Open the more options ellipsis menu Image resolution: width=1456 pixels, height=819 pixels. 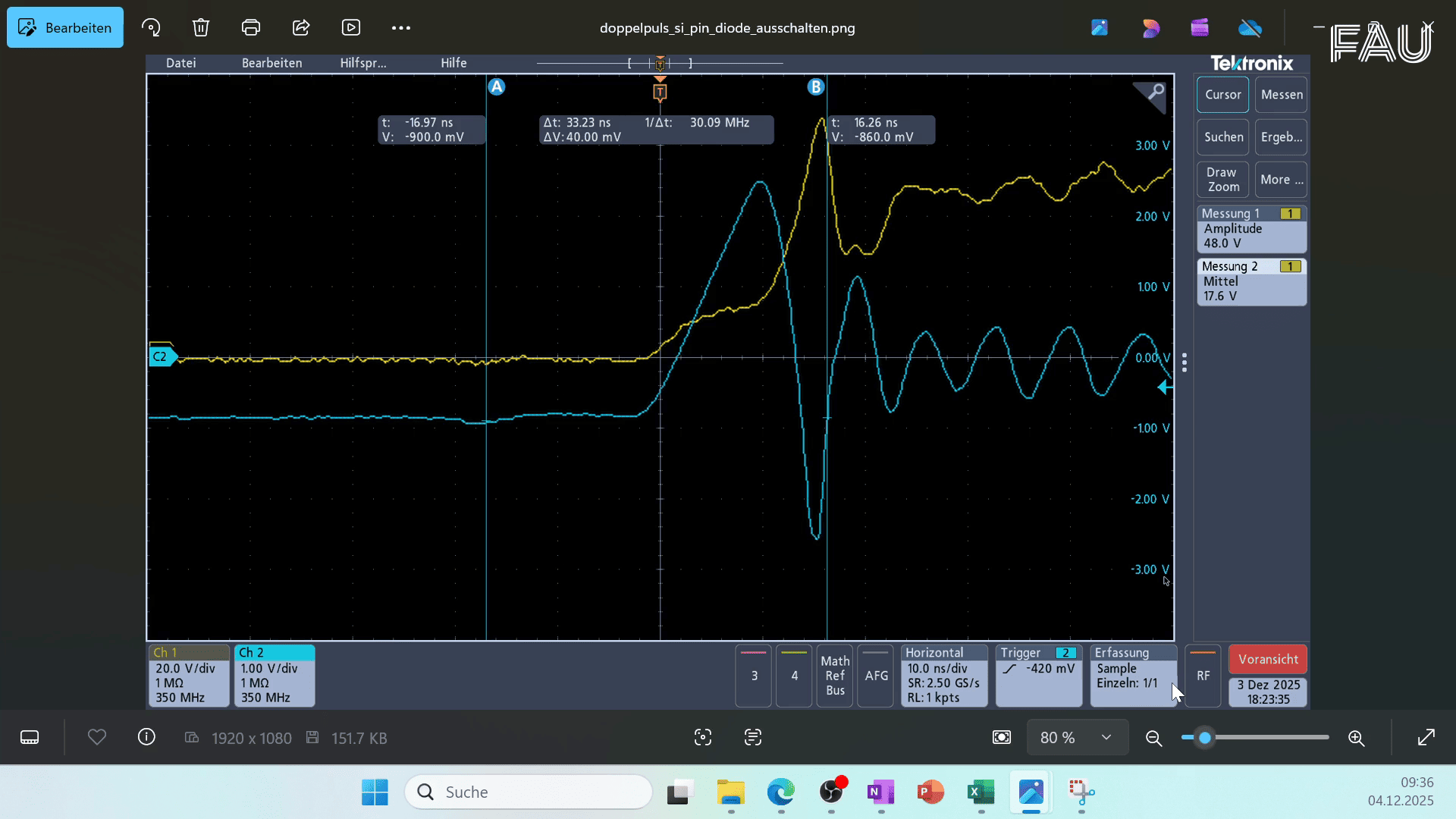point(400,28)
